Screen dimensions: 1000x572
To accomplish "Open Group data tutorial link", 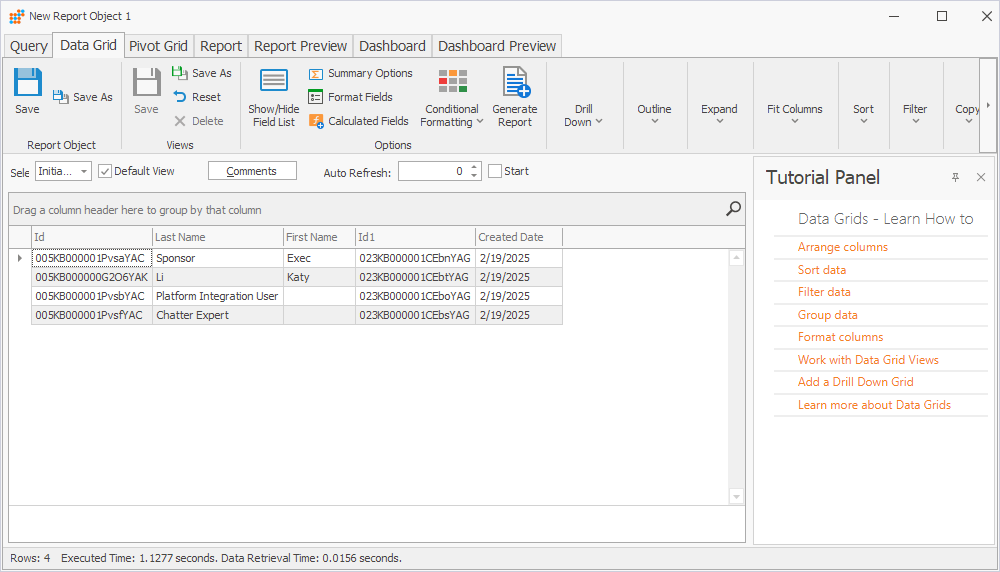I will pyautogui.click(x=827, y=314).
